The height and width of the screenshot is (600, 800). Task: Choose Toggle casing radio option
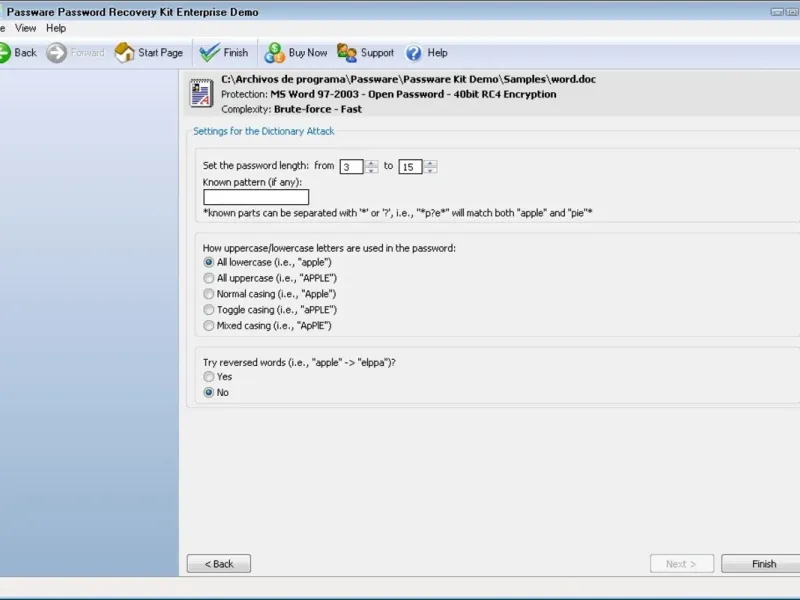[209, 310]
